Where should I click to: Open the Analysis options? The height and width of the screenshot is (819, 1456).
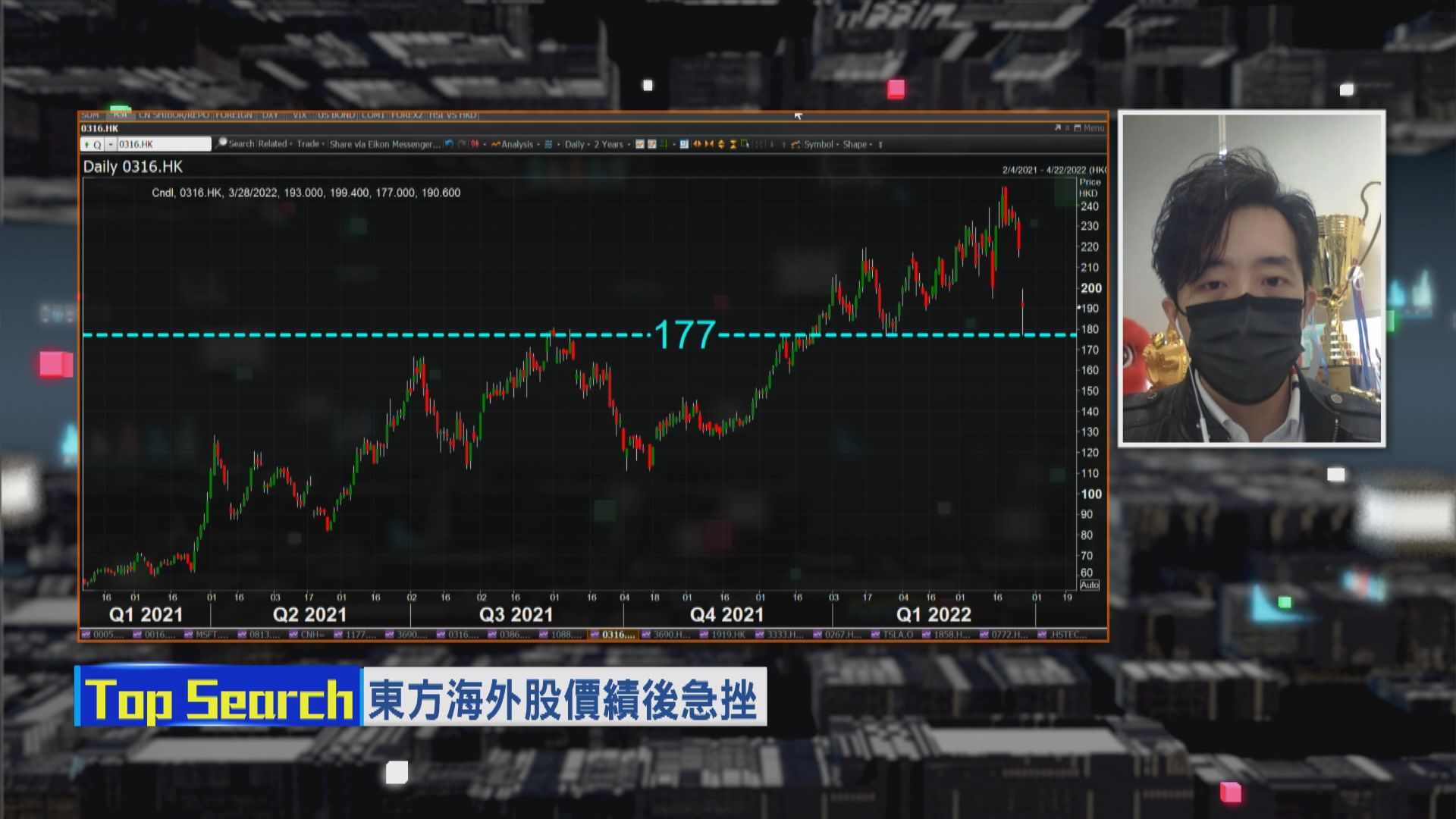[516, 144]
